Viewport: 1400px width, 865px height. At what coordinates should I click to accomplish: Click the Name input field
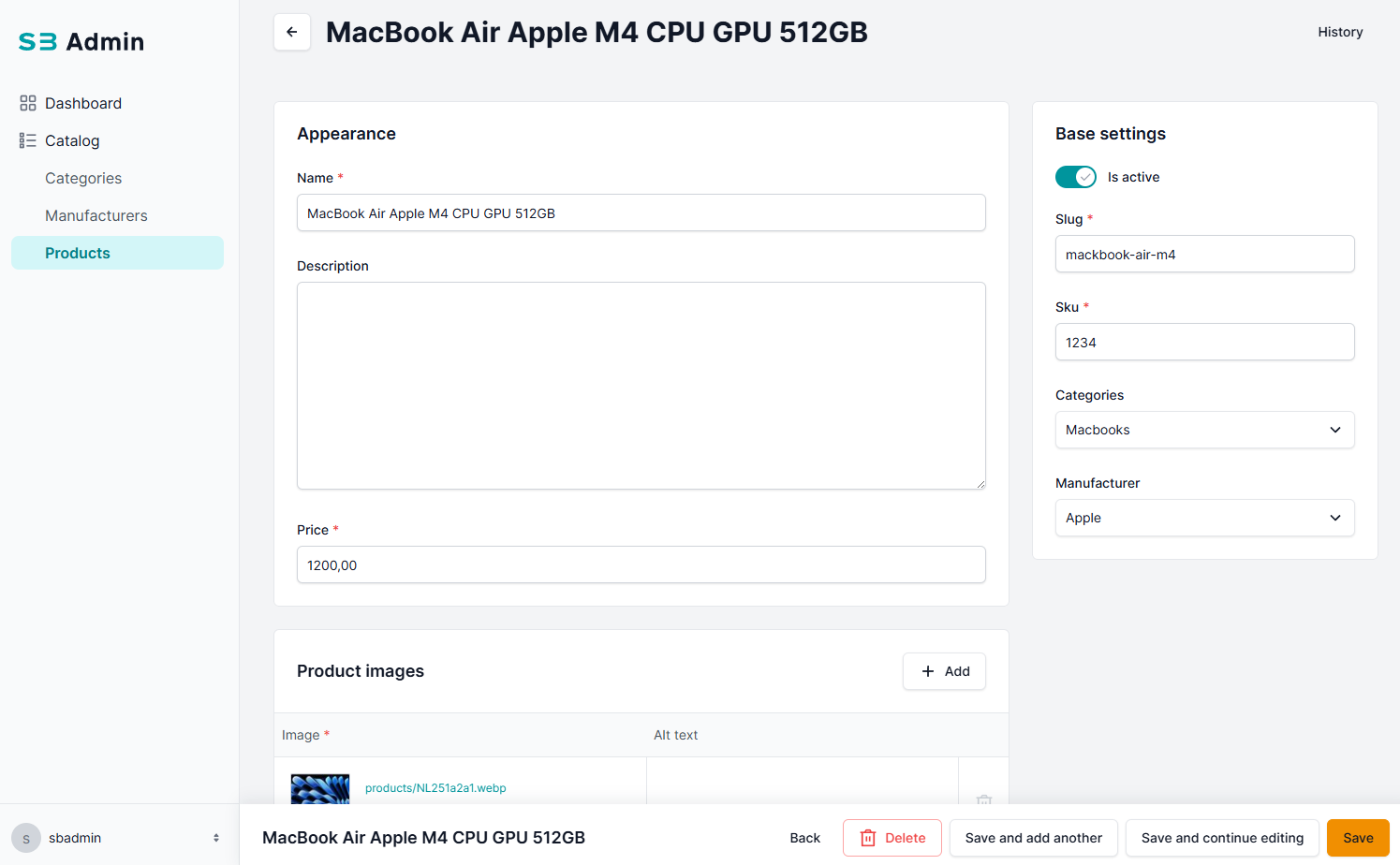(x=641, y=213)
